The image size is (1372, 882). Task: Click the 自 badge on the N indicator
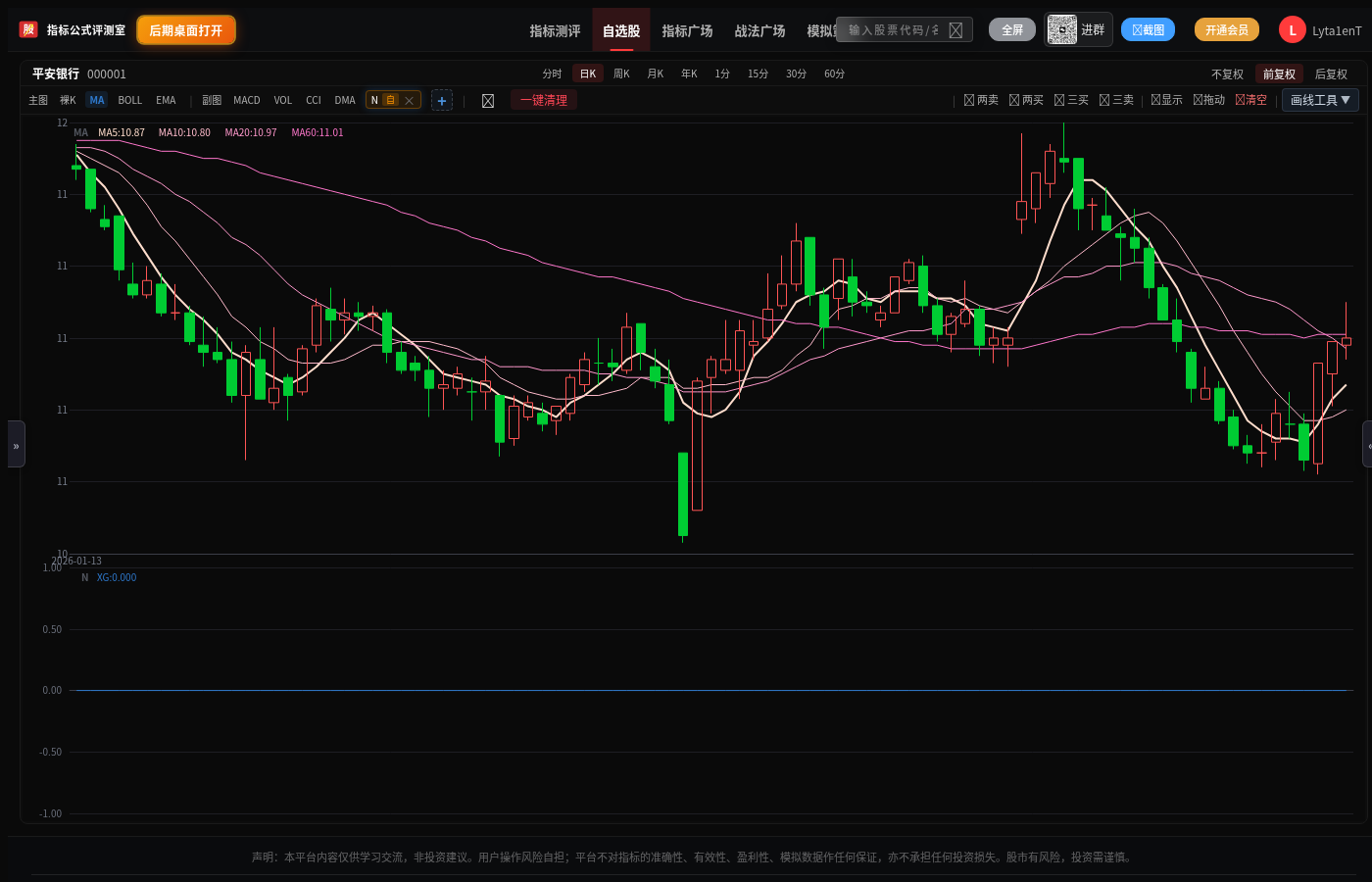tap(390, 100)
